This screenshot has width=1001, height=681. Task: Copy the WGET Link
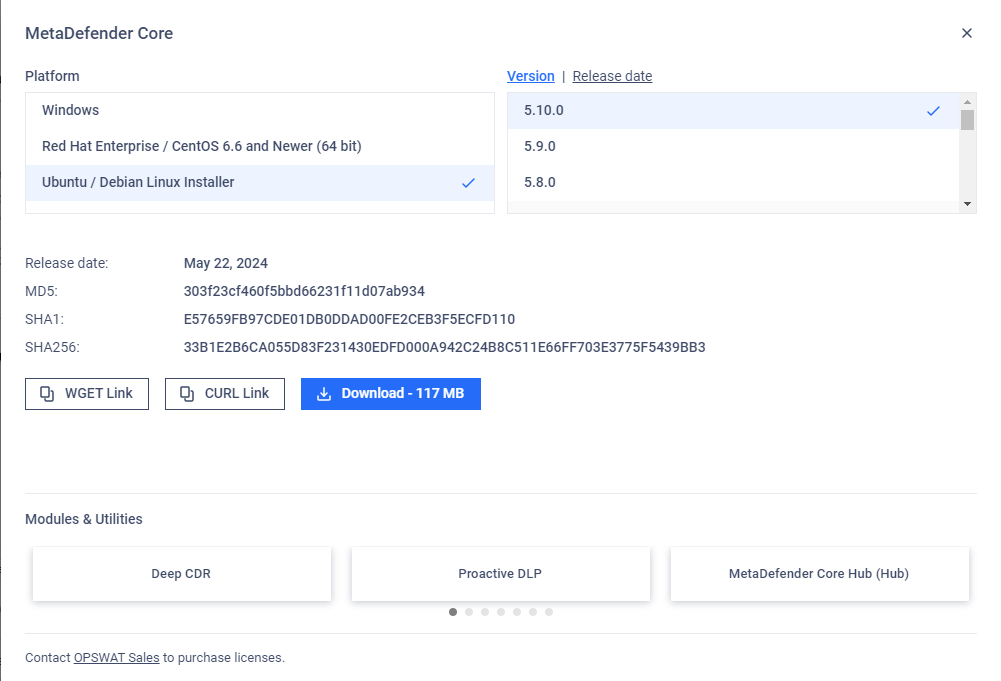pyautogui.click(x=87, y=394)
